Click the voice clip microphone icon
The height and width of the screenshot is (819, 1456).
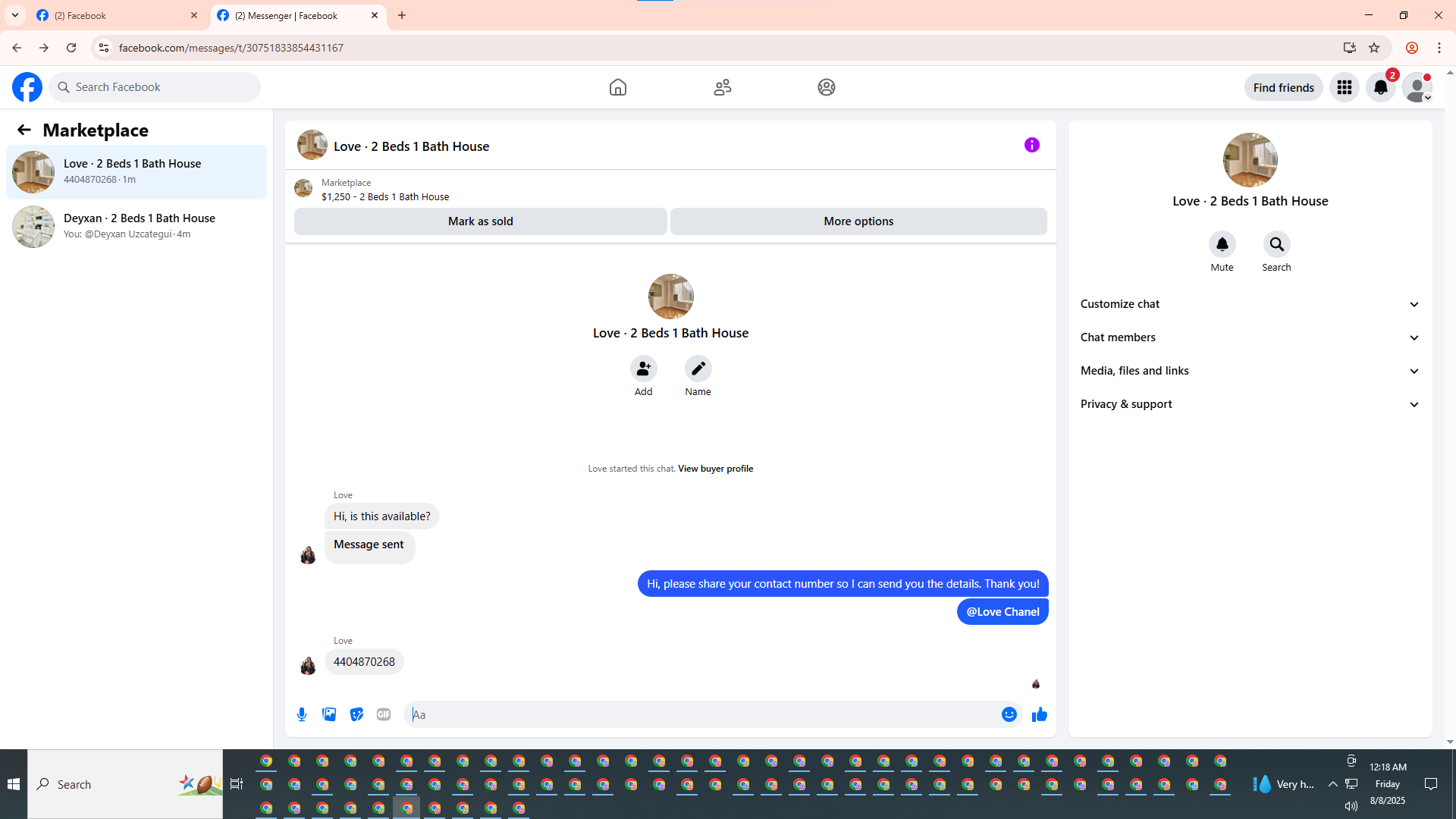[x=302, y=714]
